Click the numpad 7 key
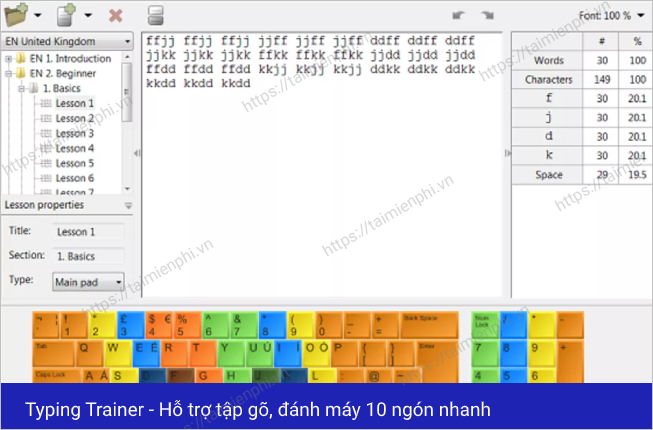The width and height of the screenshot is (653, 430). 485,353
